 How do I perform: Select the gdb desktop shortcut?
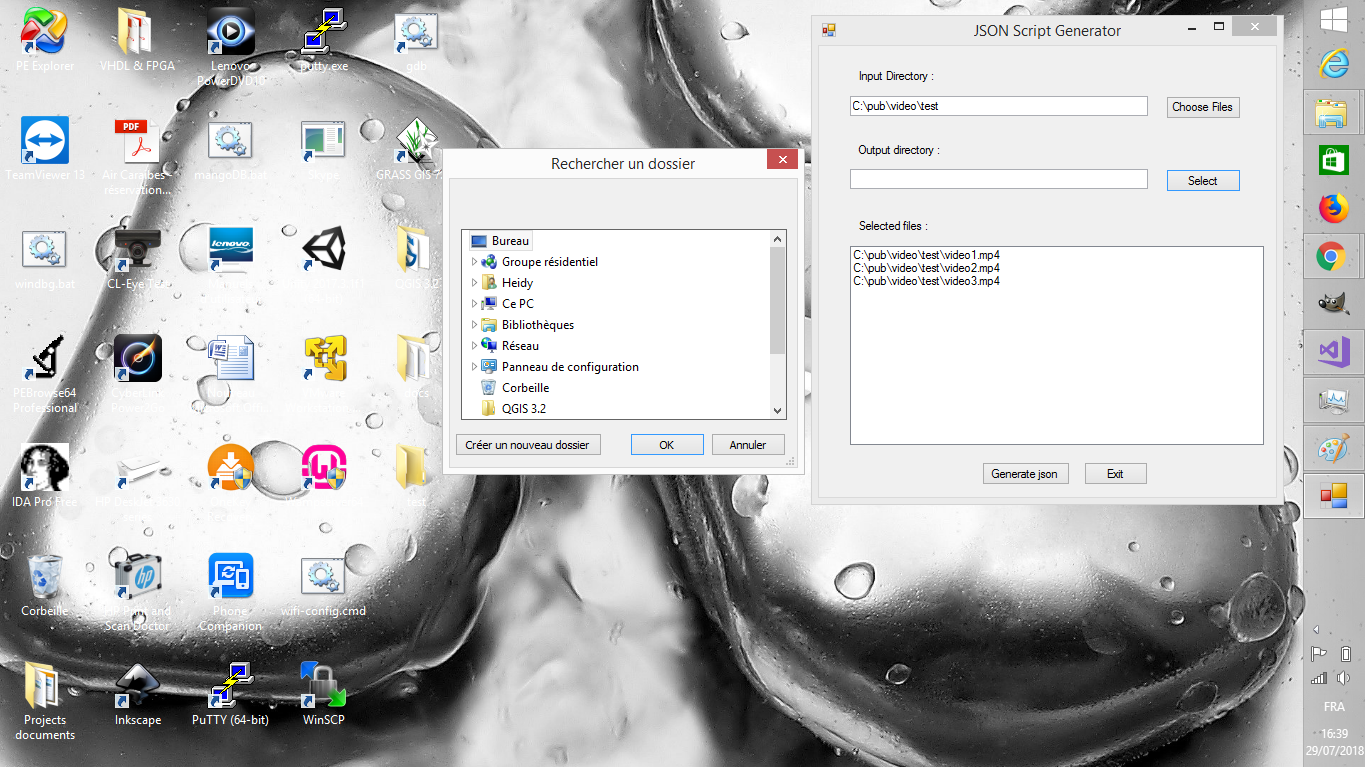[x=416, y=41]
